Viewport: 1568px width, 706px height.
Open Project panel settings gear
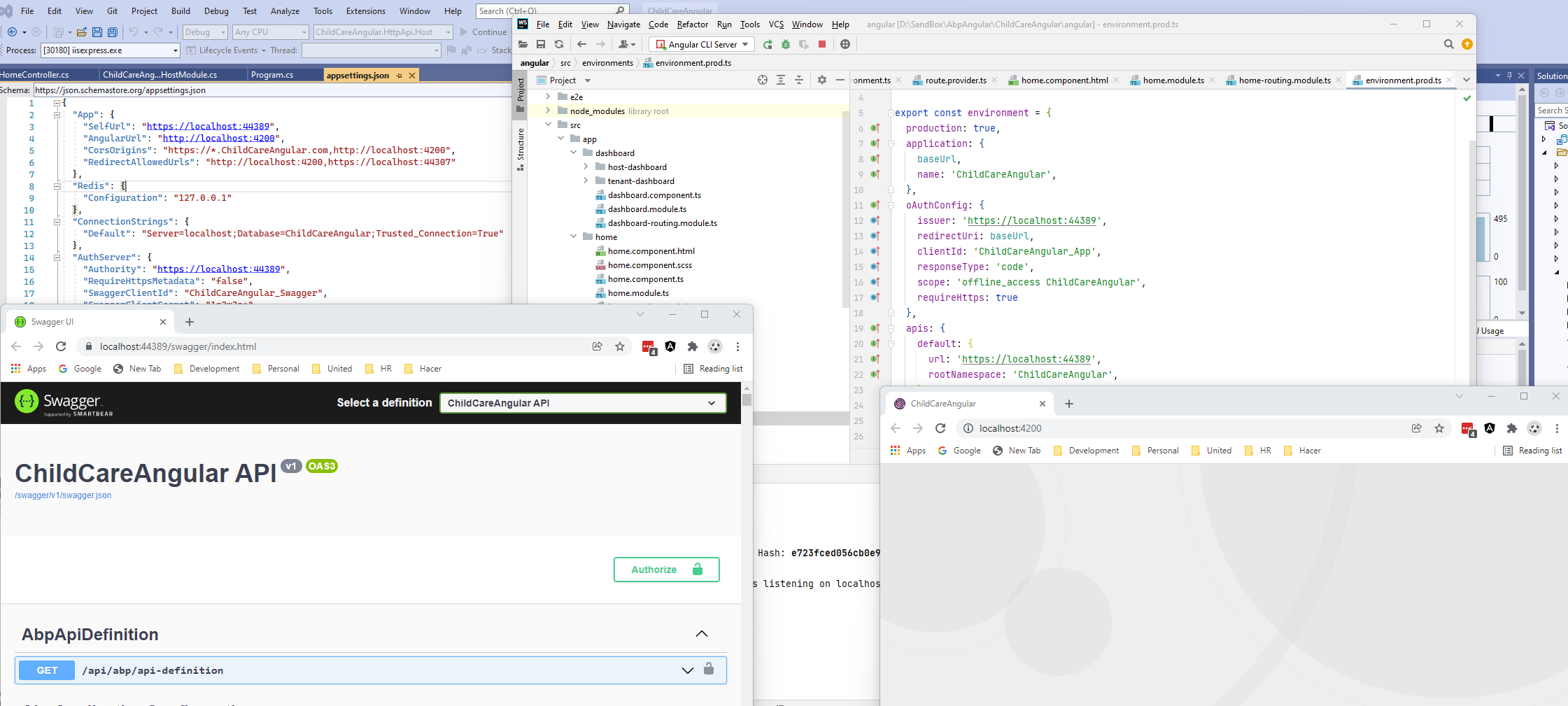coord(822,80)
